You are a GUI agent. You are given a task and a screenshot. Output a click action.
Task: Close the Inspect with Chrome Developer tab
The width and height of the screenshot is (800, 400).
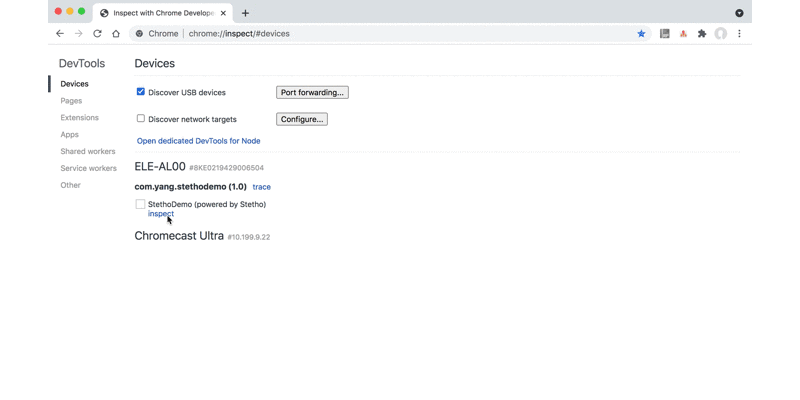(x=223, y=13)
